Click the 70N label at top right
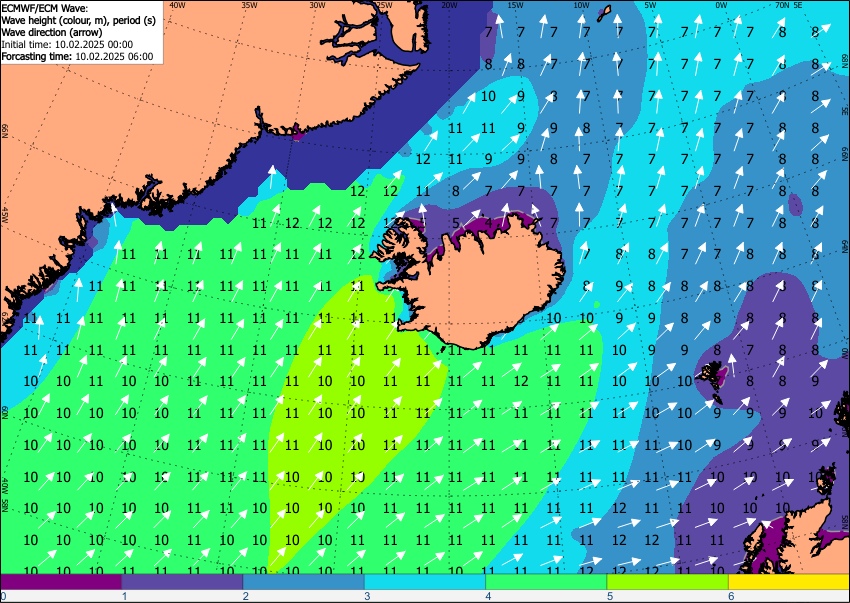Viewport: 850px width, 603px height. click(782, 5)
